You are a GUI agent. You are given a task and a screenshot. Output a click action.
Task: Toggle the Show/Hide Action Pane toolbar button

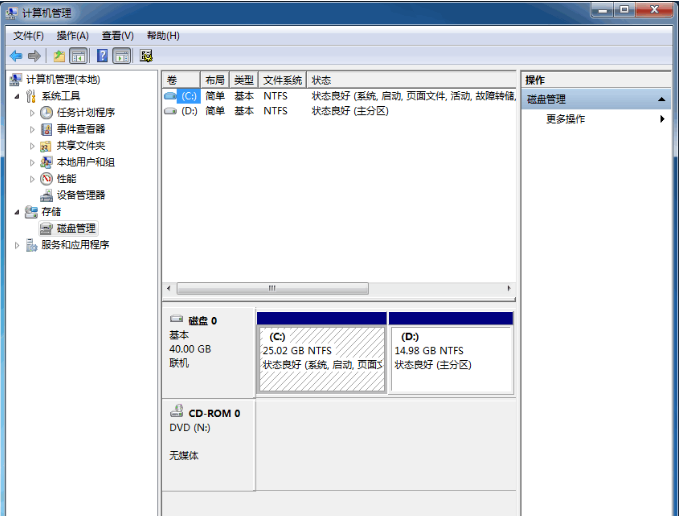[x=122, y=56]
